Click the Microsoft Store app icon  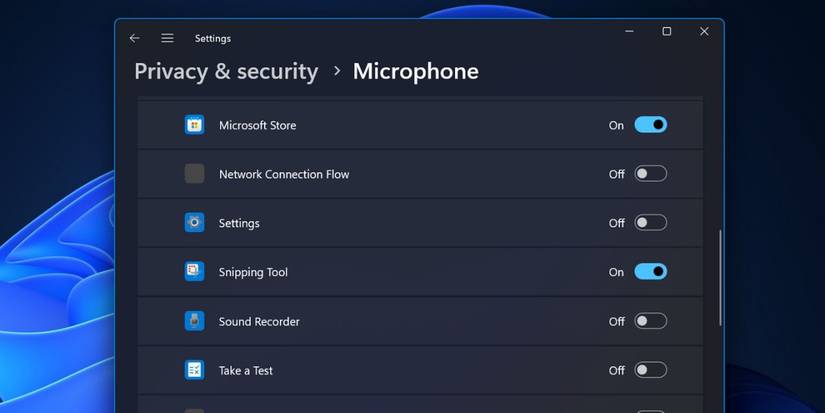(x=194, y=125)
